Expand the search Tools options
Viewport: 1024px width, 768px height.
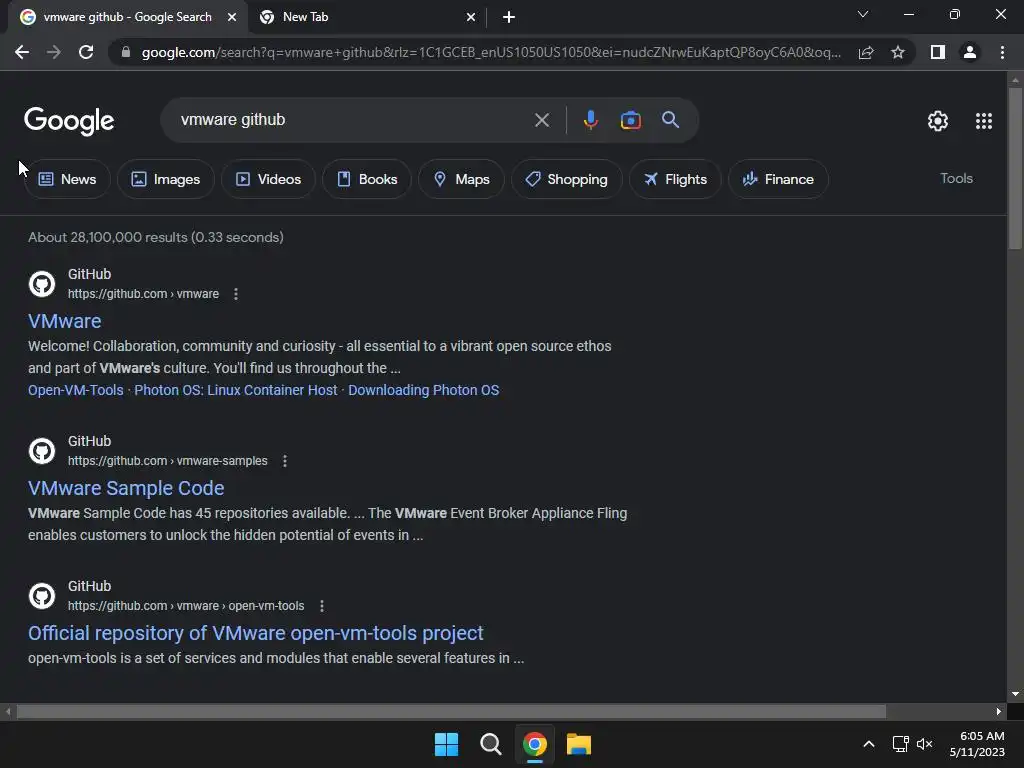click(956, 178)
